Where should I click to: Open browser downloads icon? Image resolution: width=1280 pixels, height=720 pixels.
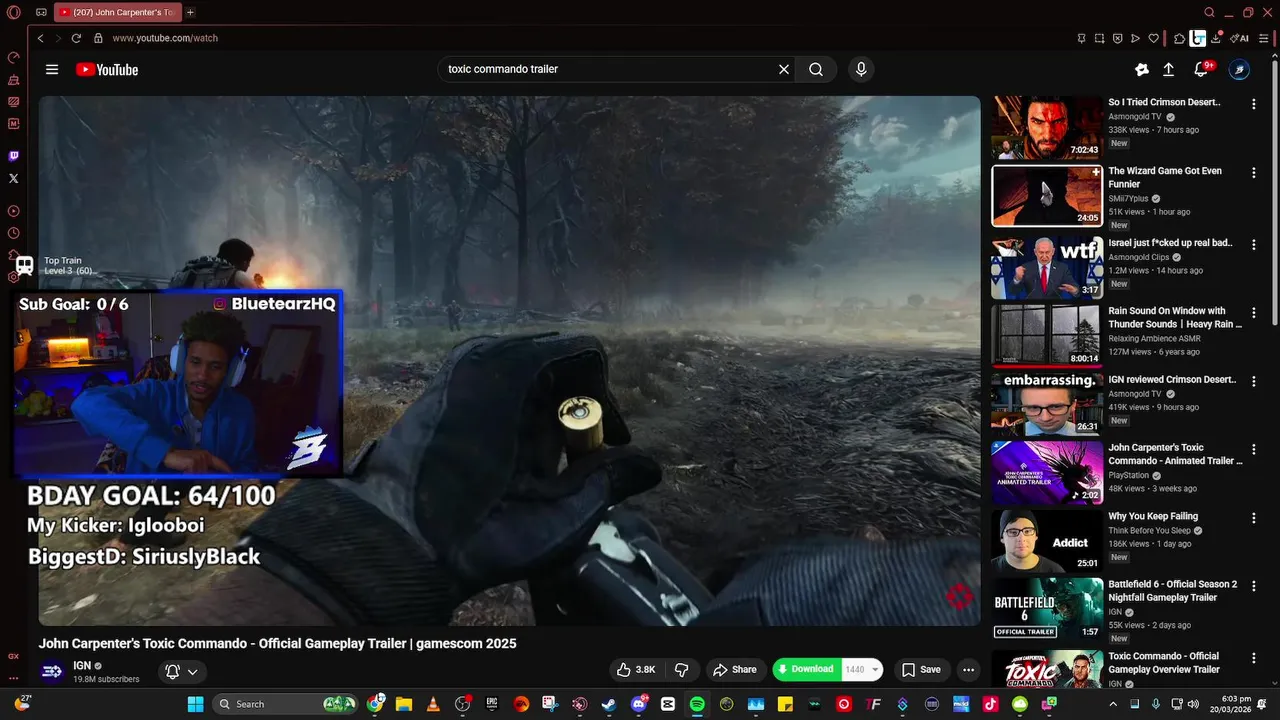(x=1216, y=38)
